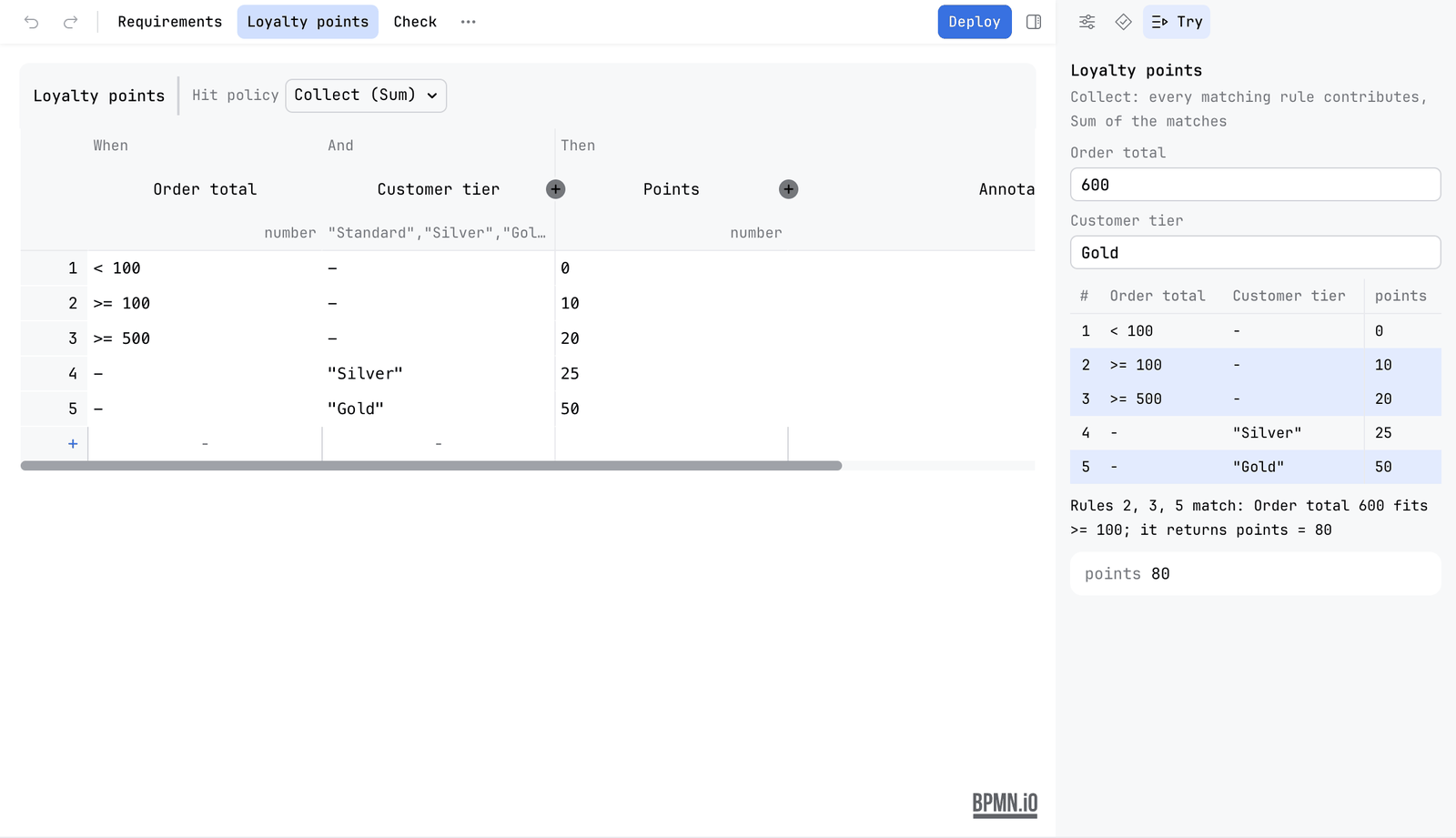
Task: Select the Loyalty points tab
Action: 308,22
